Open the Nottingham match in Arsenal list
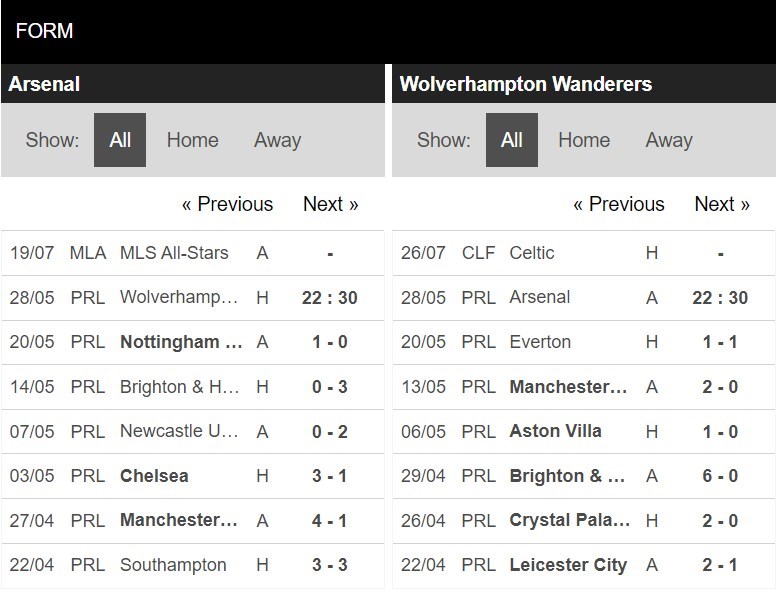 (x=193, y=342)
